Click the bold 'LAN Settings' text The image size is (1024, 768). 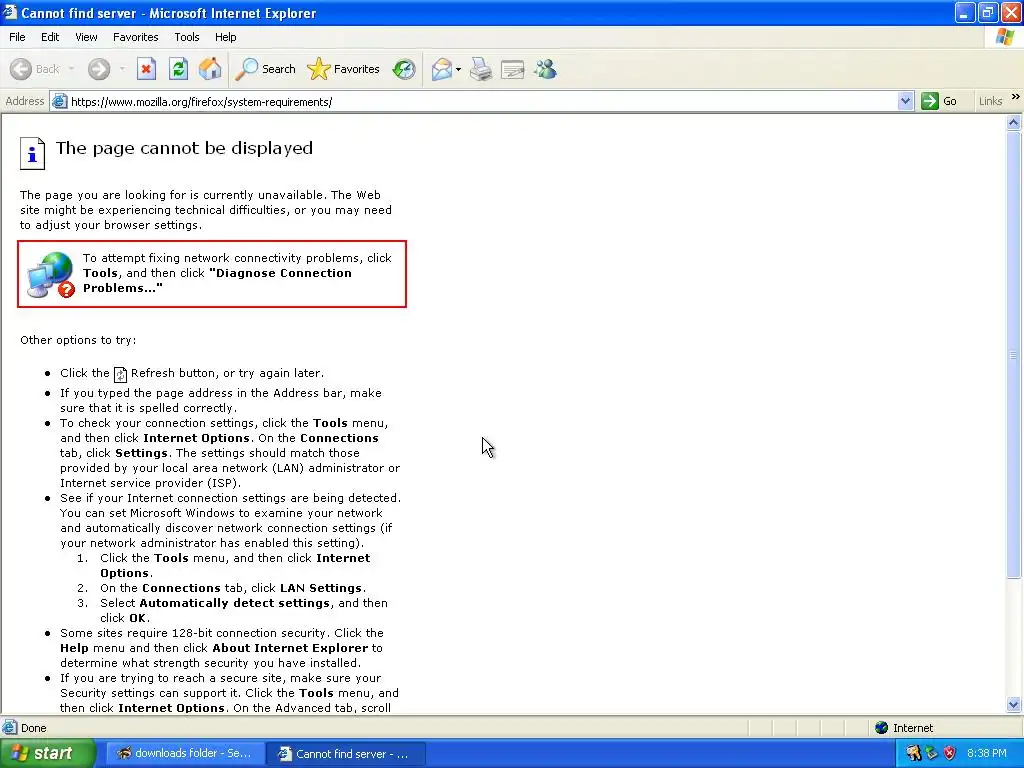(x=321, y=588)
